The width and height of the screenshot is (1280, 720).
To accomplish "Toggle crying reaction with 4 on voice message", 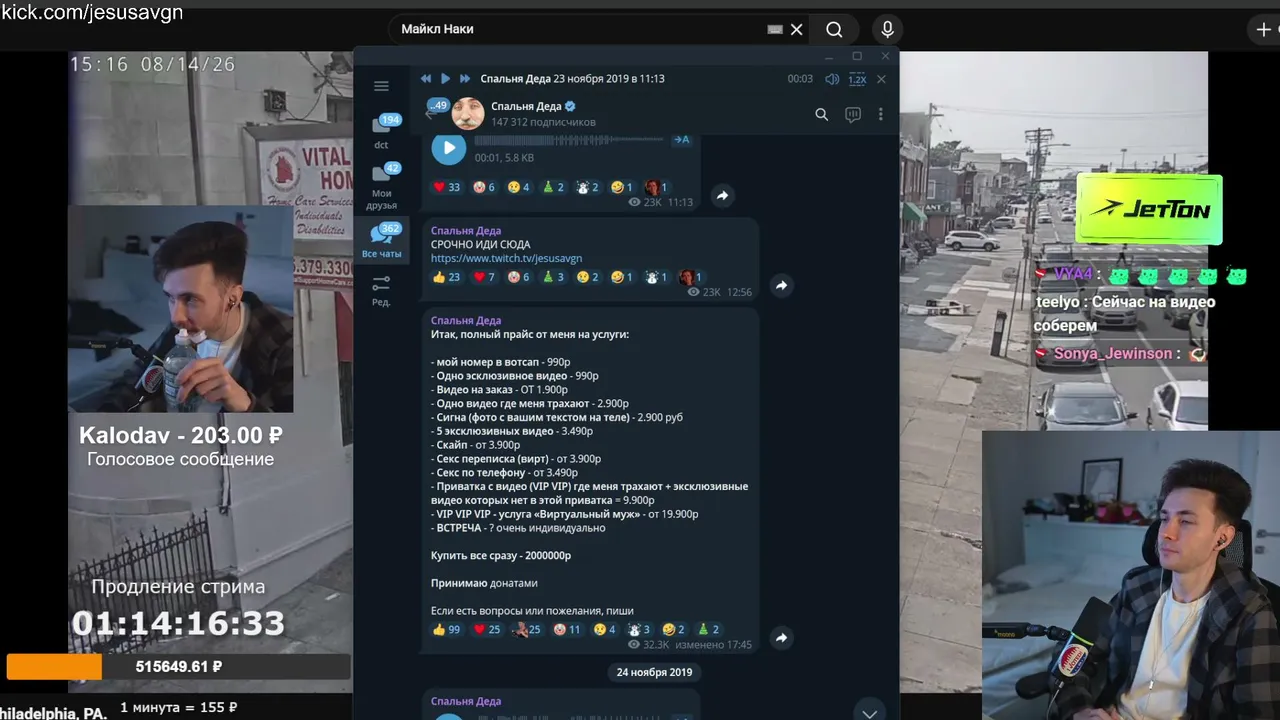I will click(518, 187).
